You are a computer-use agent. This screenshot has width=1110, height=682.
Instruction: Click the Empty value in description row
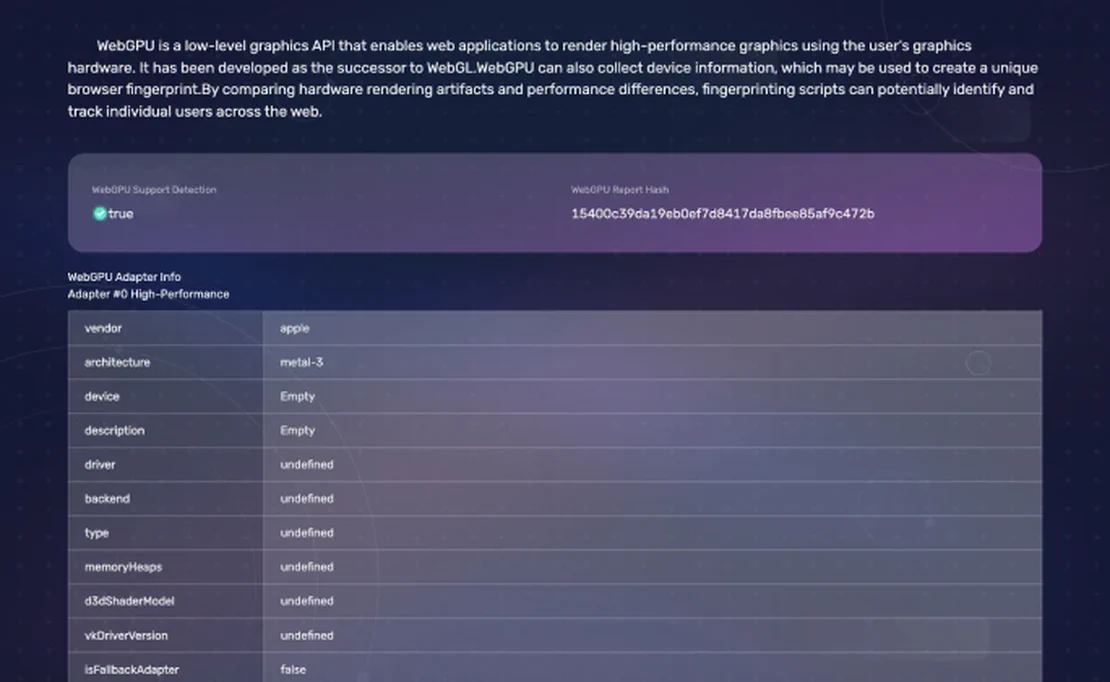pos(297,430)
